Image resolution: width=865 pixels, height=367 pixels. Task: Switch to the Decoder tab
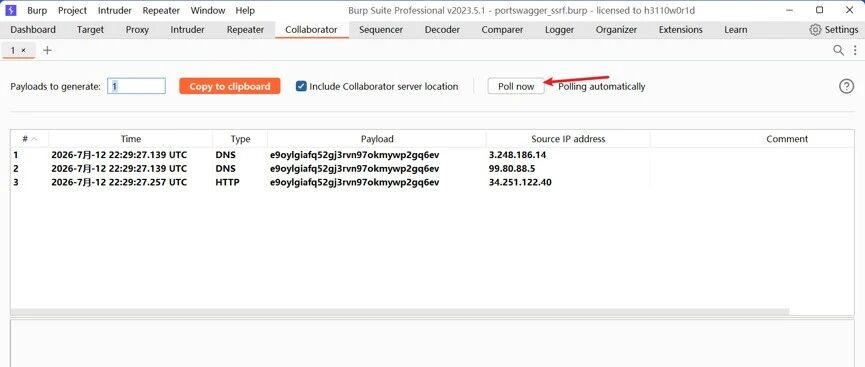point(442,30)
